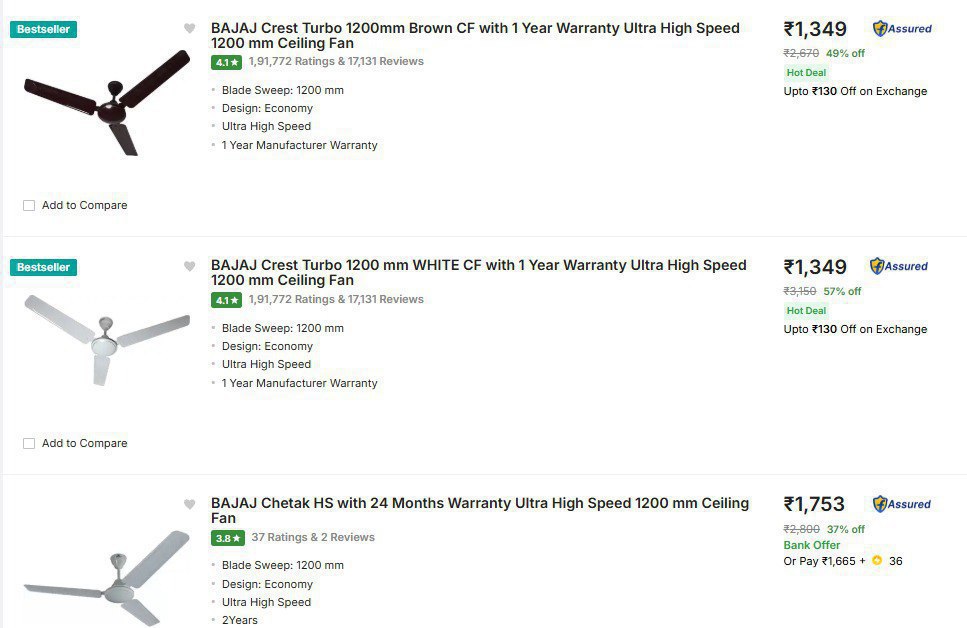Add brown Crest Turbo fan to wishlist
The image size is (967, 628).
[x=189, y=28]
